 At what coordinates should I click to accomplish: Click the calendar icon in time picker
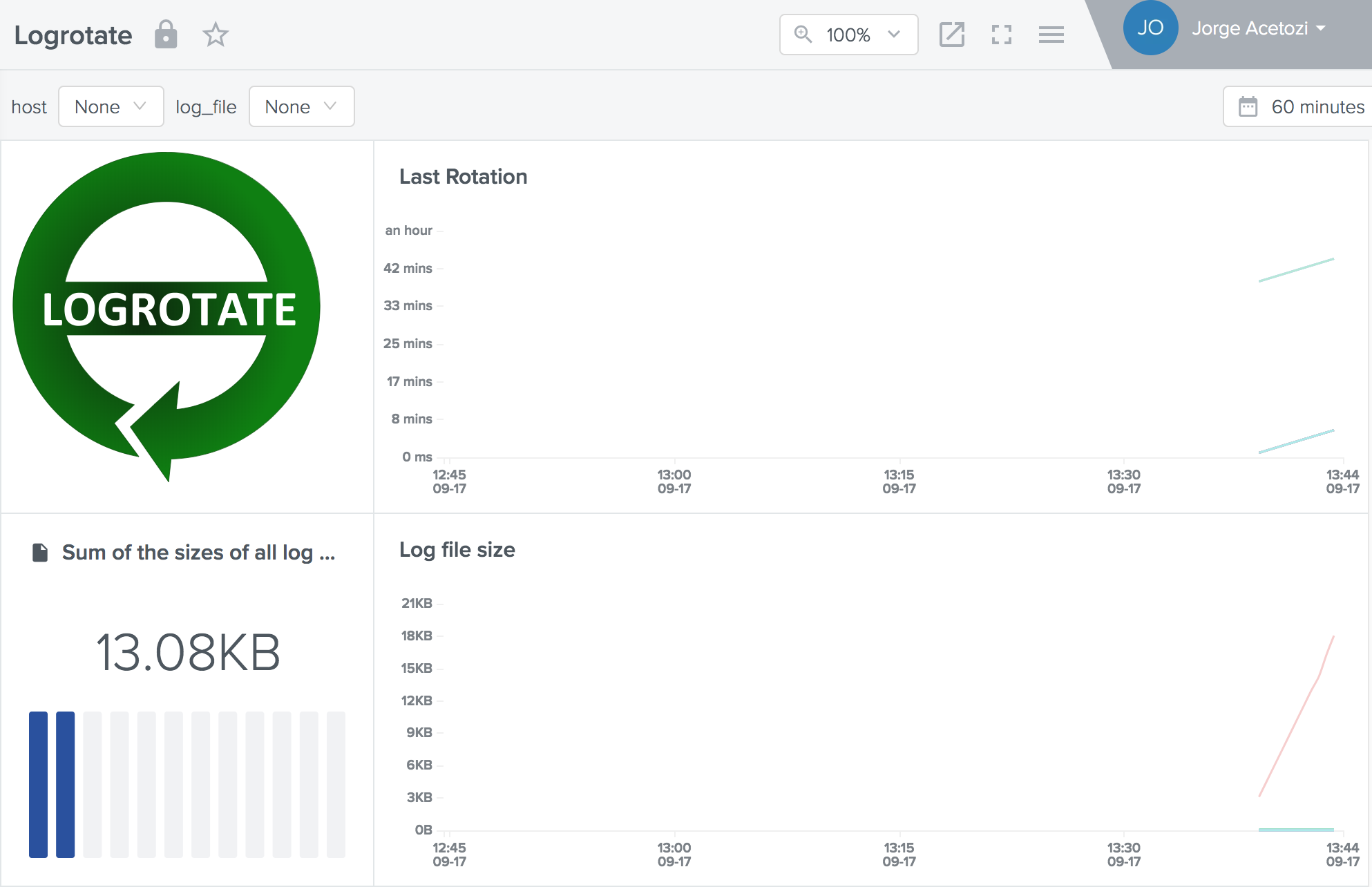click(x=1248, y=106)
